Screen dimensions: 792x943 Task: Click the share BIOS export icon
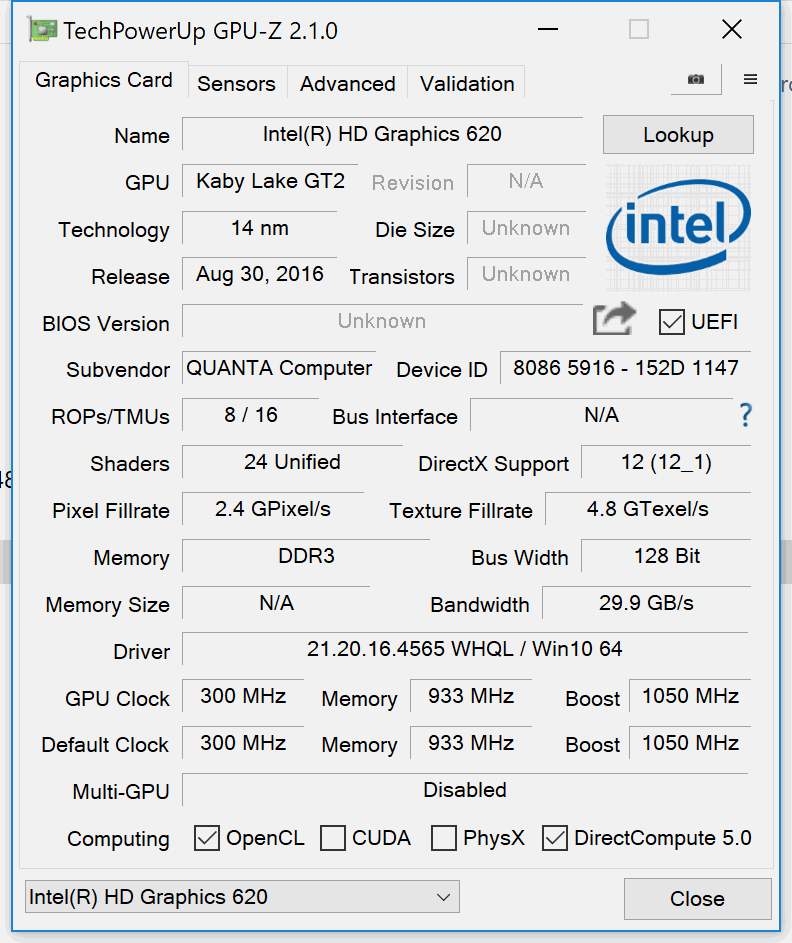coord(614,320)
